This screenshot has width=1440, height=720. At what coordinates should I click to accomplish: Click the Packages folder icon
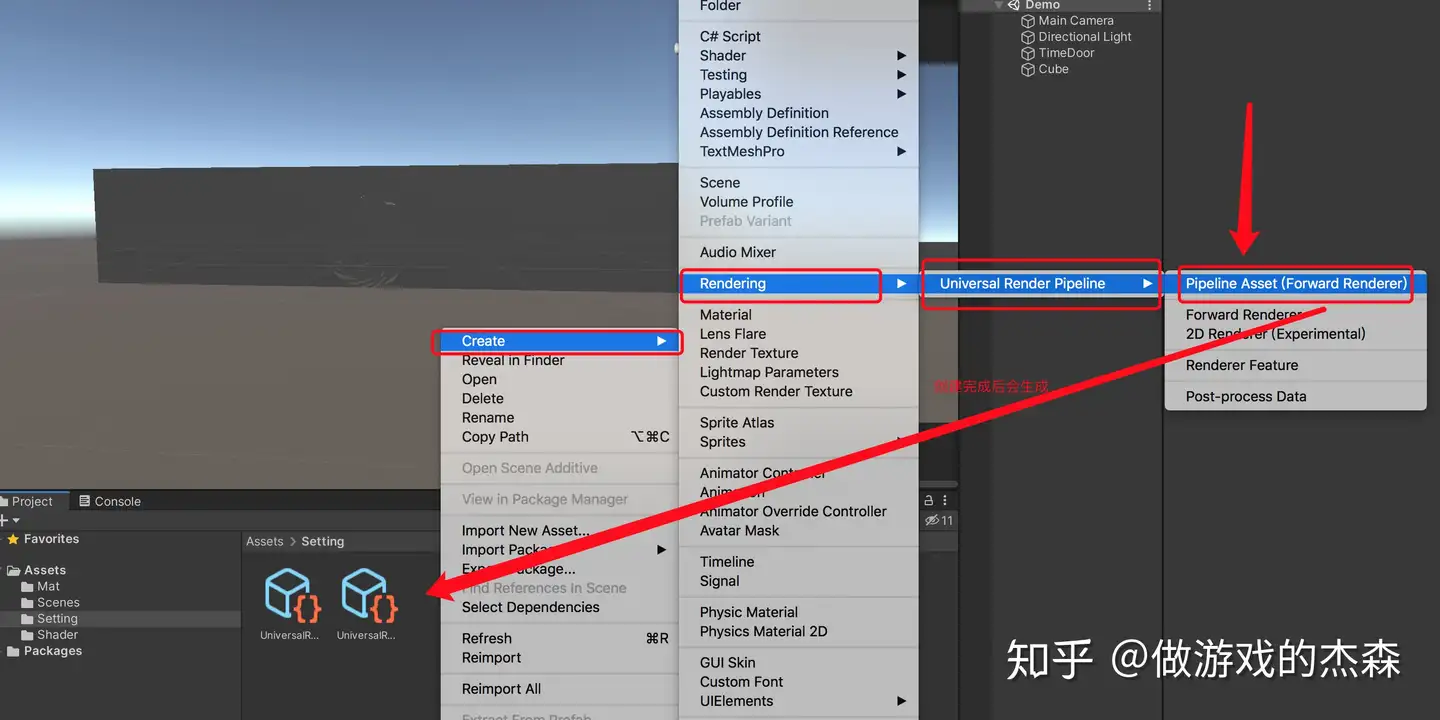click(x=13, y=651)
